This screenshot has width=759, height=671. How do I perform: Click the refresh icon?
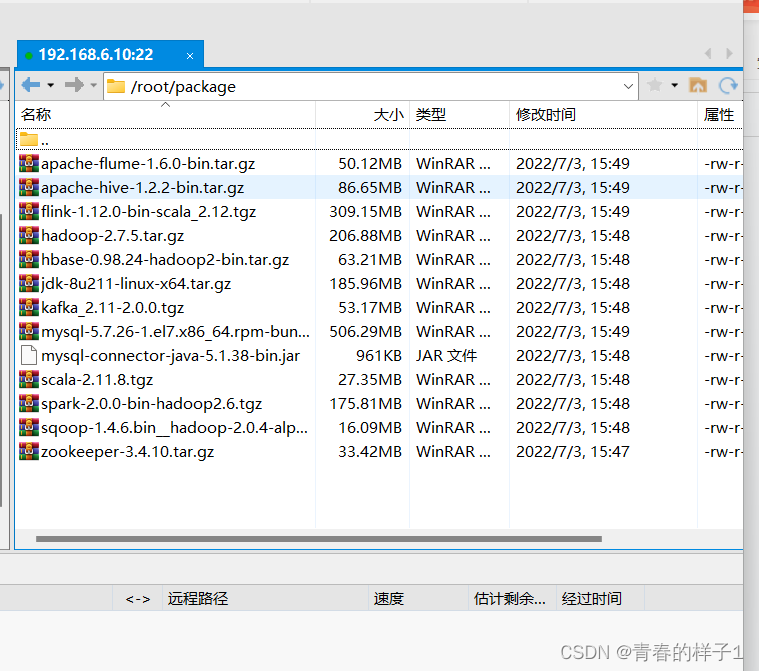pyautogui.click(x=728, y=86)
